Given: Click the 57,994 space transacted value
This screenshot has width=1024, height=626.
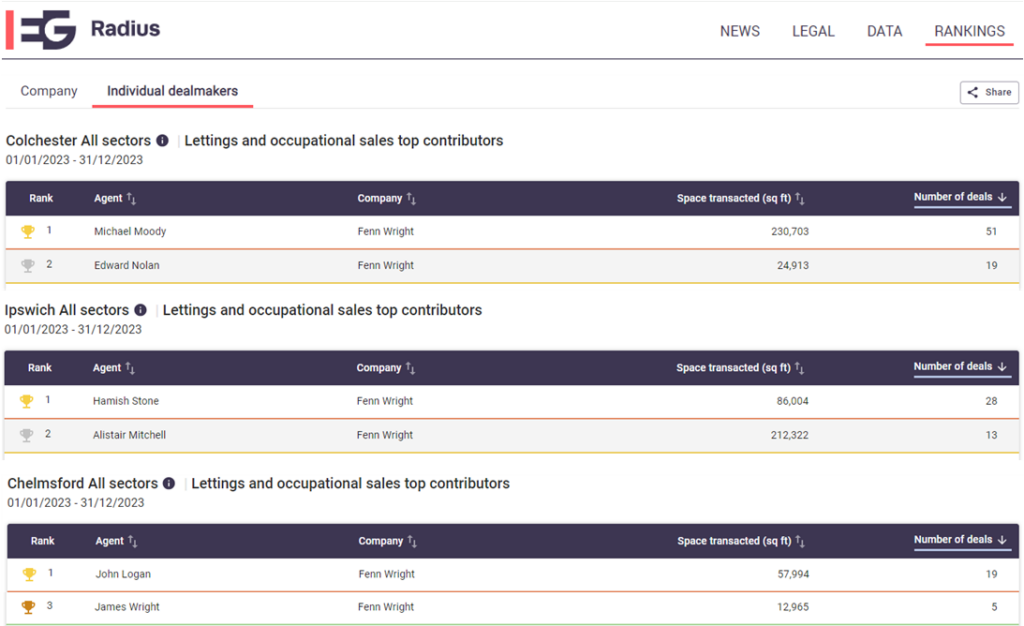Looking at the screenshot, I should [793, 574].
